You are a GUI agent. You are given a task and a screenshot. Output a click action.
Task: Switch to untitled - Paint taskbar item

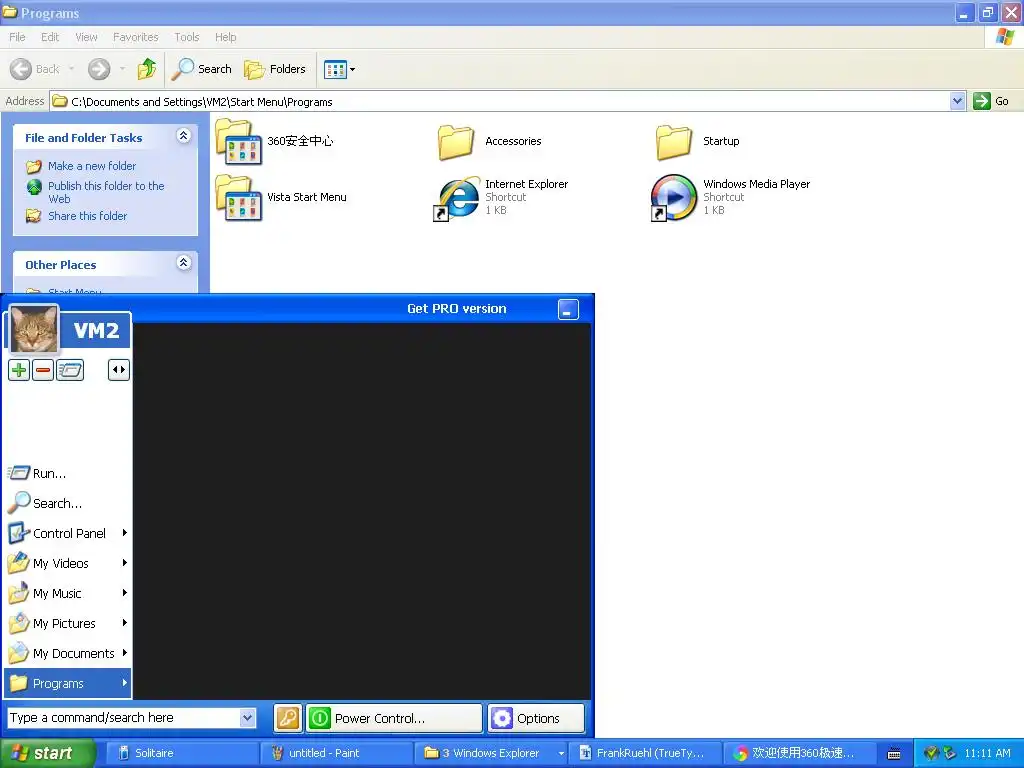[336, 753]
